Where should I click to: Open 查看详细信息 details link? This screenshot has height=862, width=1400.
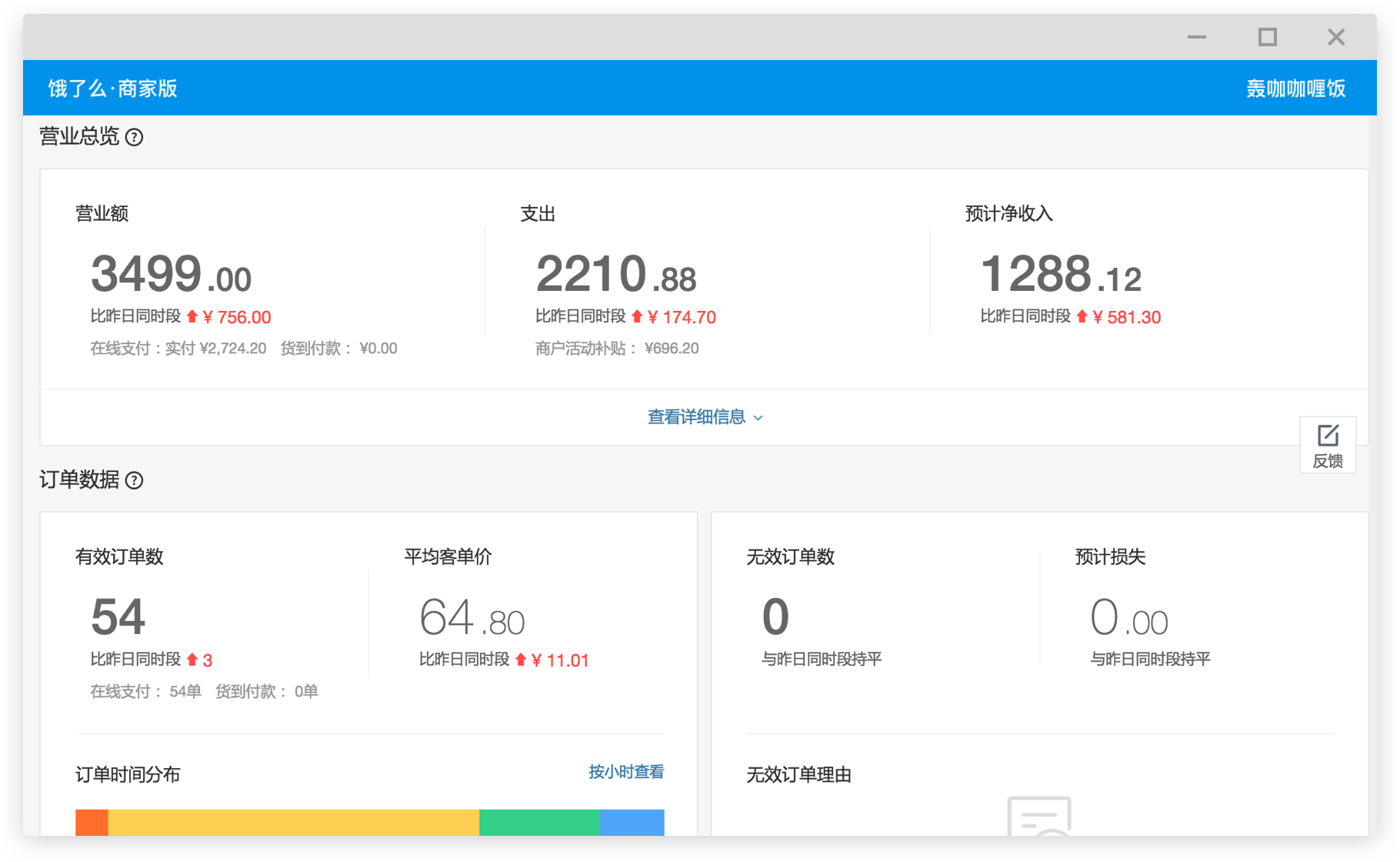click(x=695, y=416)
